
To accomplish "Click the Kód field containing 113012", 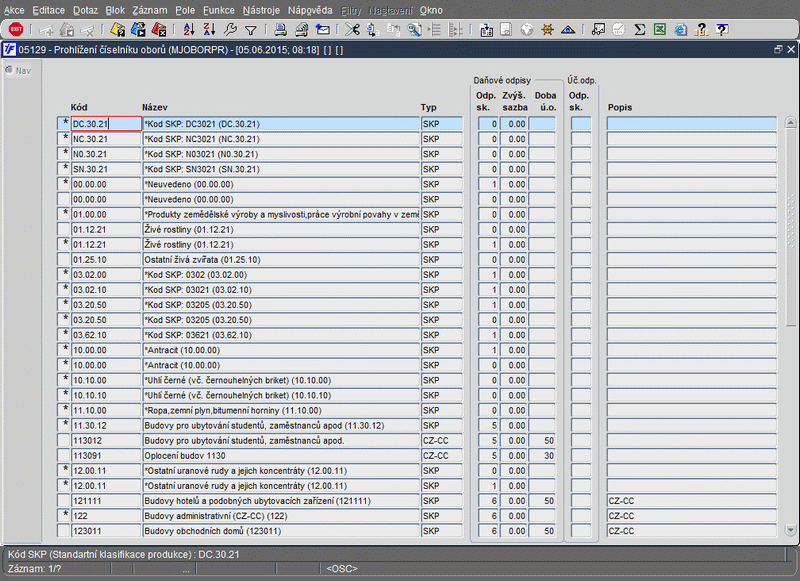I will tap(105, 440).
